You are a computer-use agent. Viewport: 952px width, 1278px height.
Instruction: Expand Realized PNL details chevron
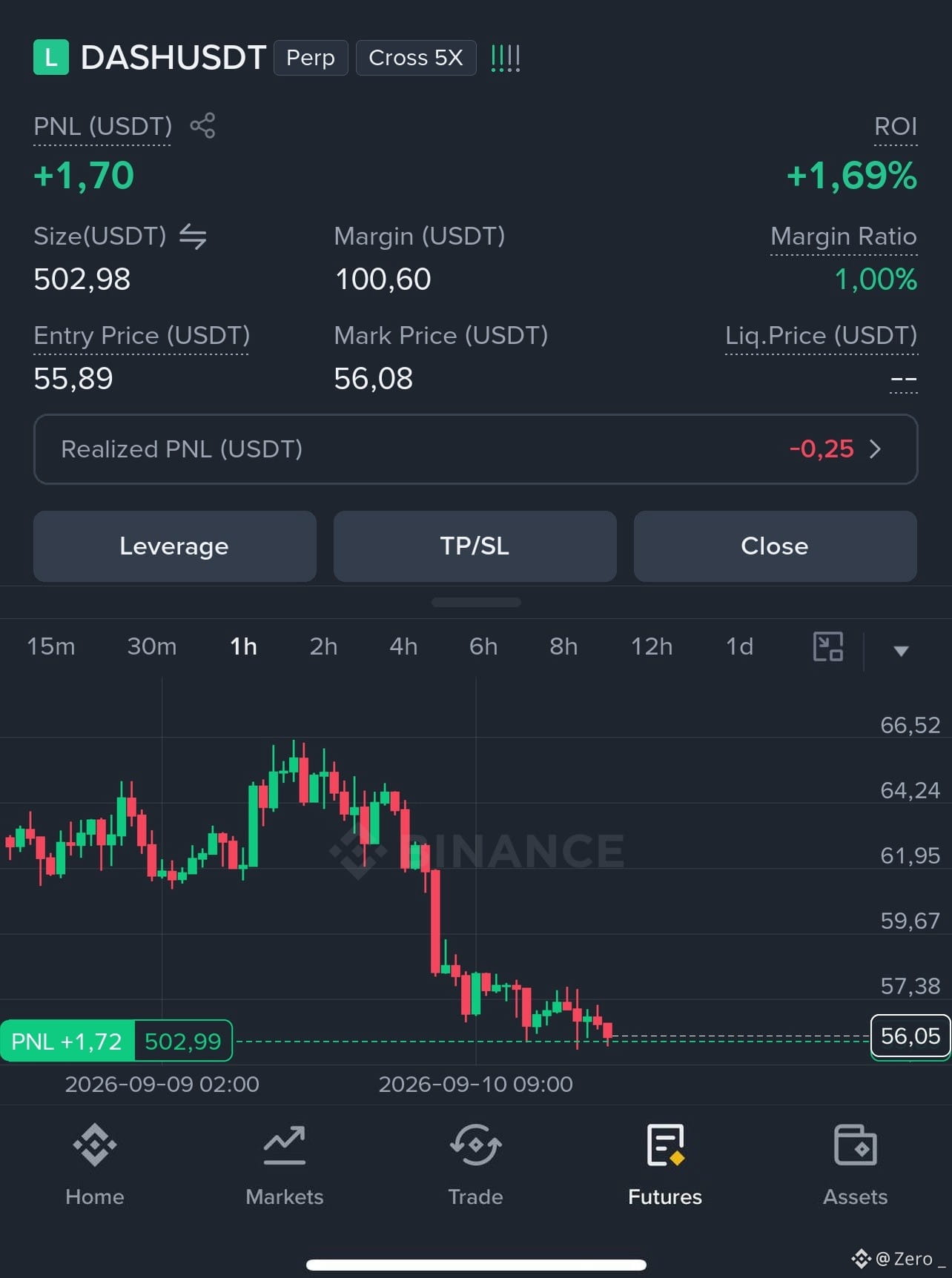875,449
